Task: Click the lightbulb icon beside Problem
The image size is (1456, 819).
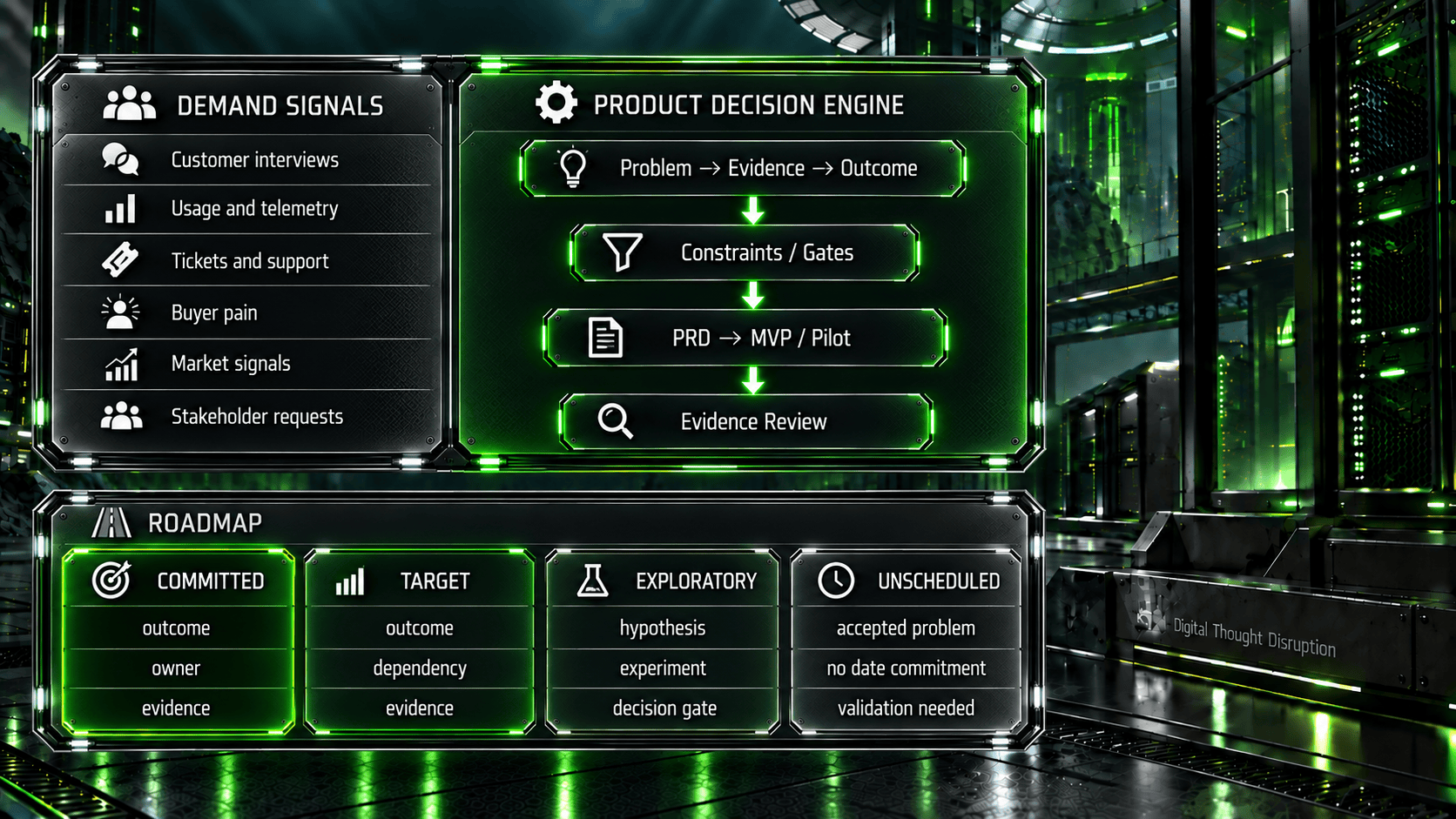Action: pyautogui.click(x=572, y=168)
